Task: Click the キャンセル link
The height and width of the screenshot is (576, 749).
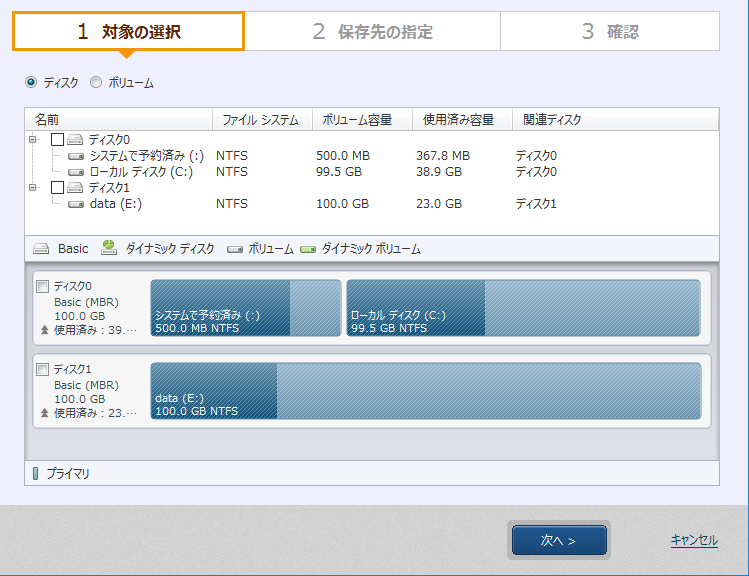Action: point(694,540)
